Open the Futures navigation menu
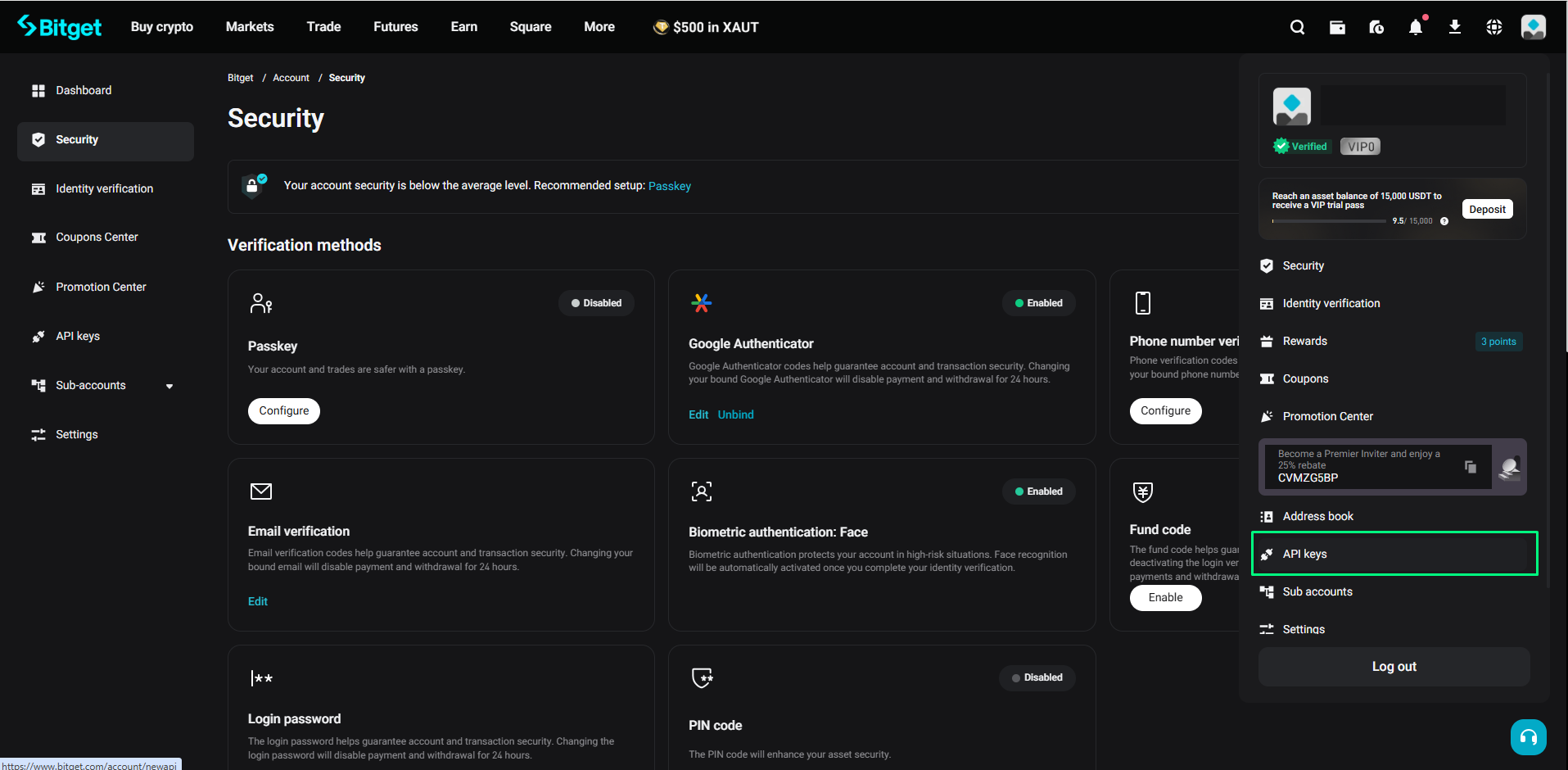1568x770 pixels. click(x=395, y=27)
